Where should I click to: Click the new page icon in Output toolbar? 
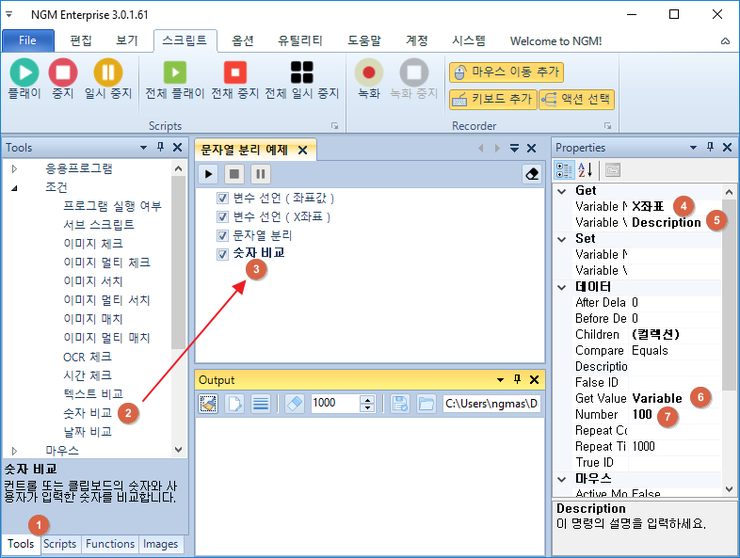click(235, 404)
